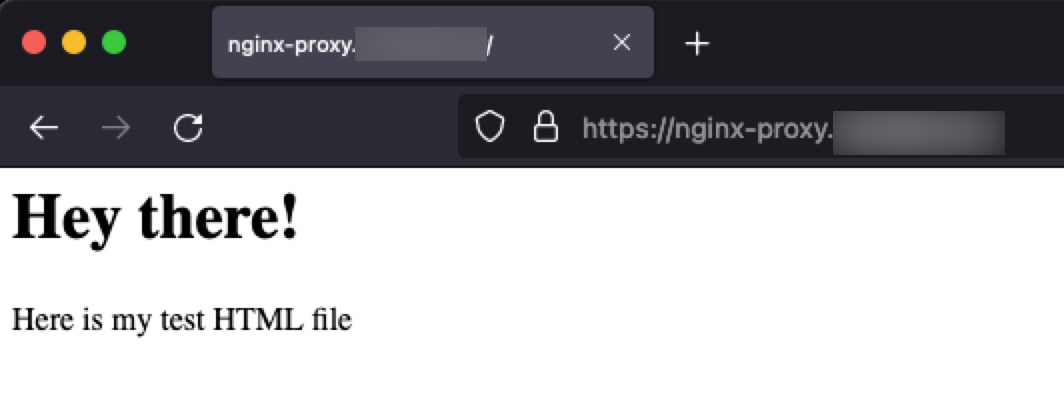Viewport: 1064px width, 406px height.
Task: Show site security info via padlock icon
Action: click(546, 127)
